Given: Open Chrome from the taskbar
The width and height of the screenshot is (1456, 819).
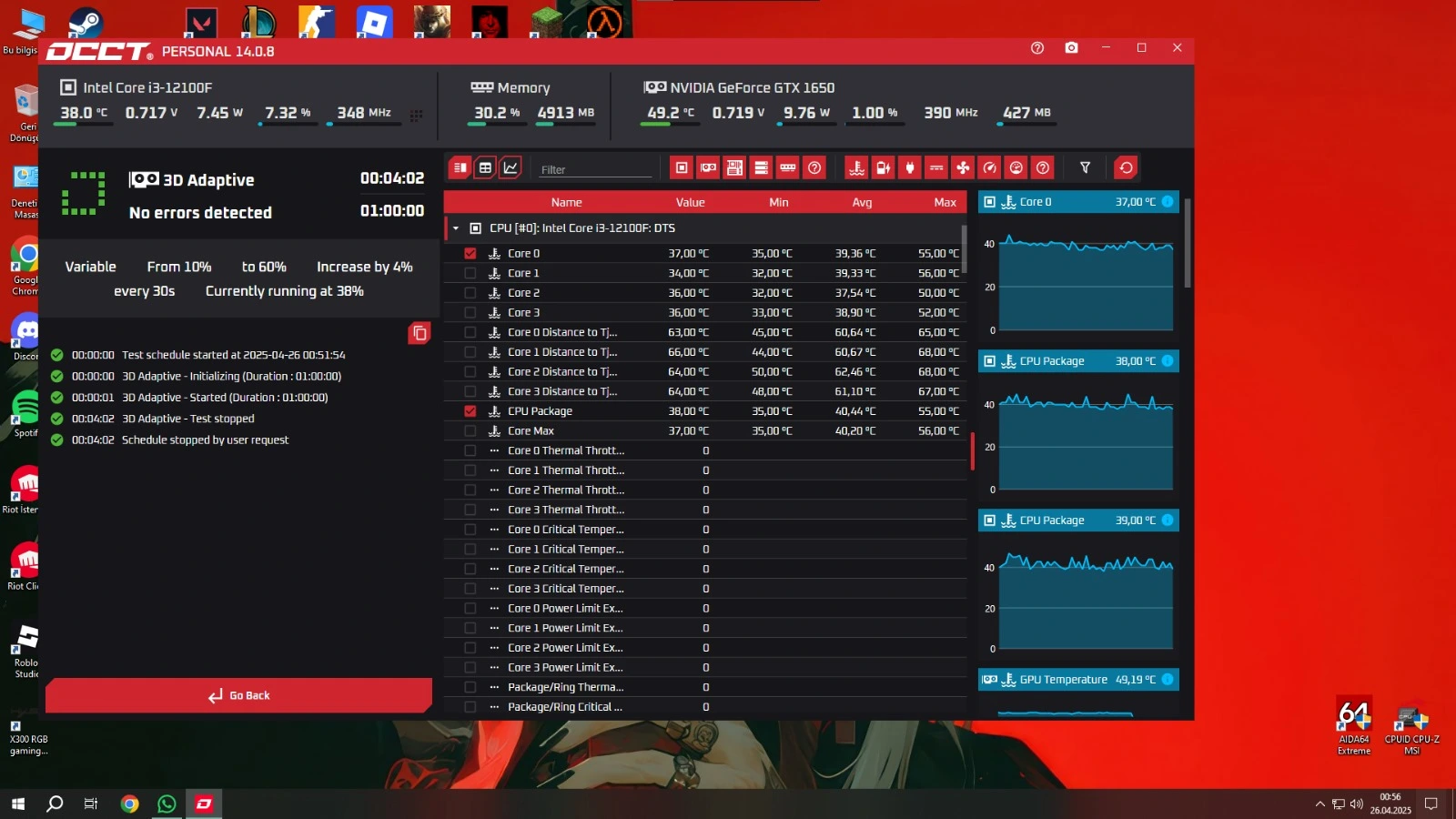Looking at the screenshot, I should pos(129,804).
